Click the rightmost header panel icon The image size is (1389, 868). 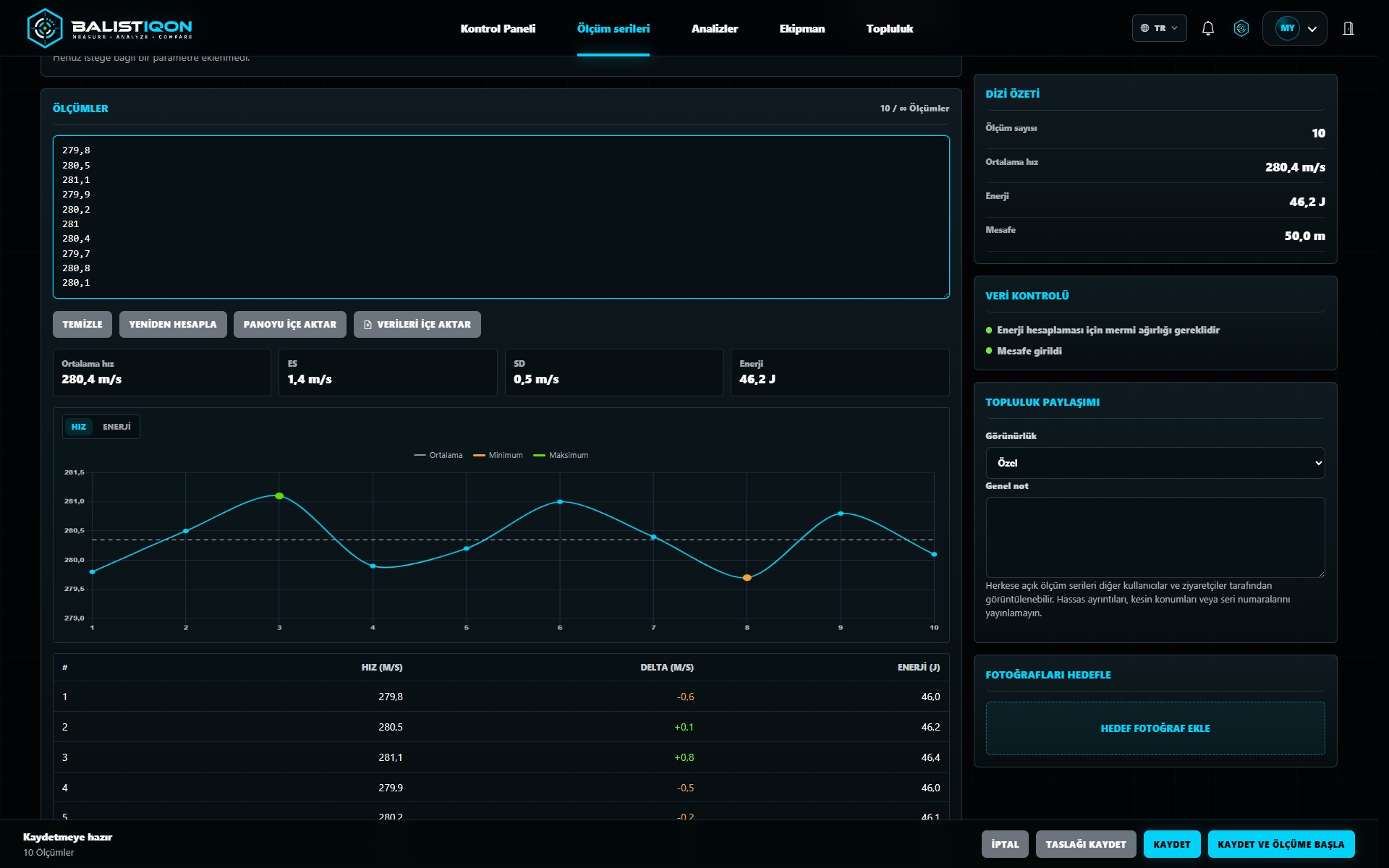(x=1348, y=28)
